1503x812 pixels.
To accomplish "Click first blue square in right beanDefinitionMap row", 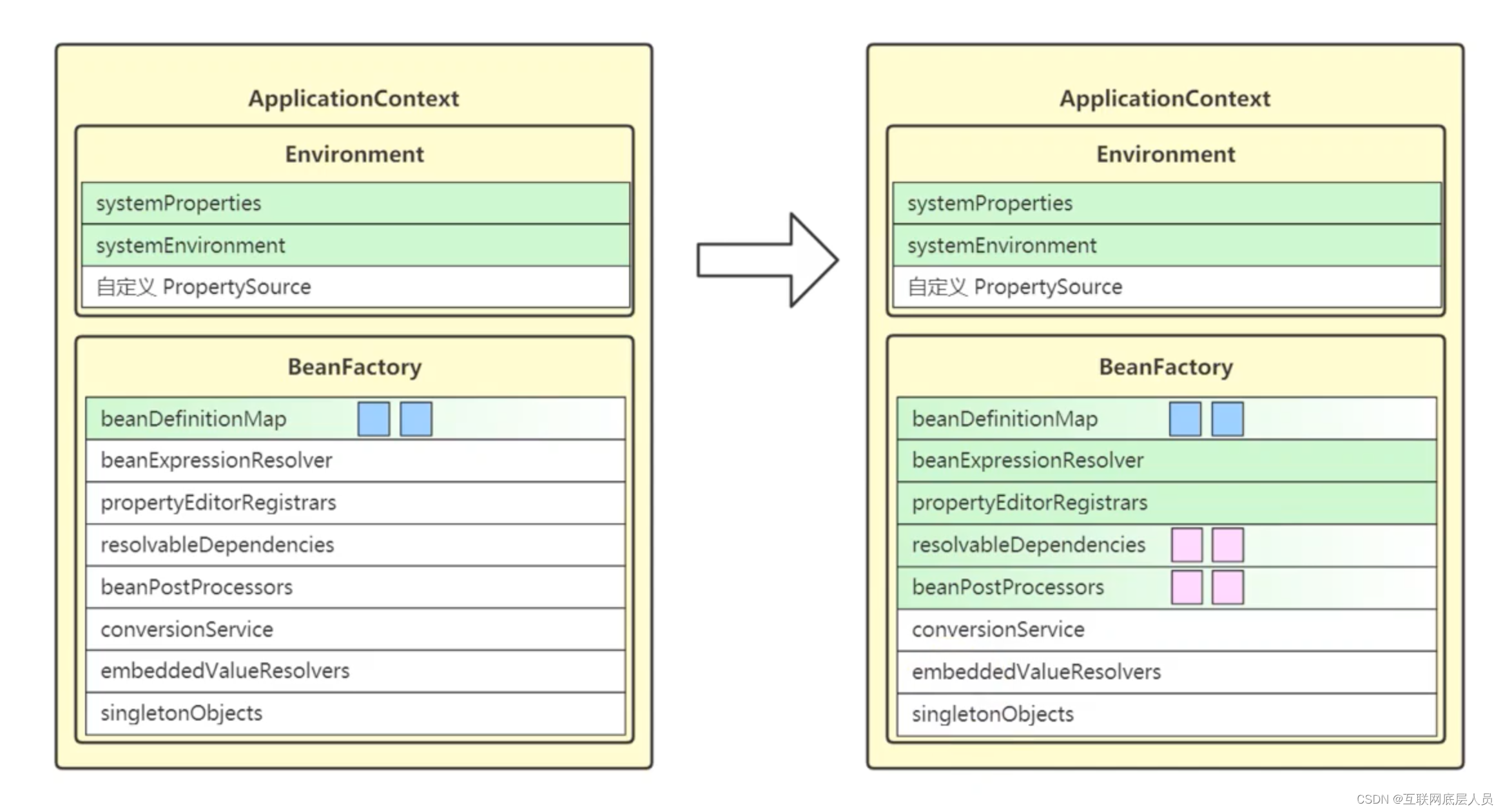I will (1185, 419).
